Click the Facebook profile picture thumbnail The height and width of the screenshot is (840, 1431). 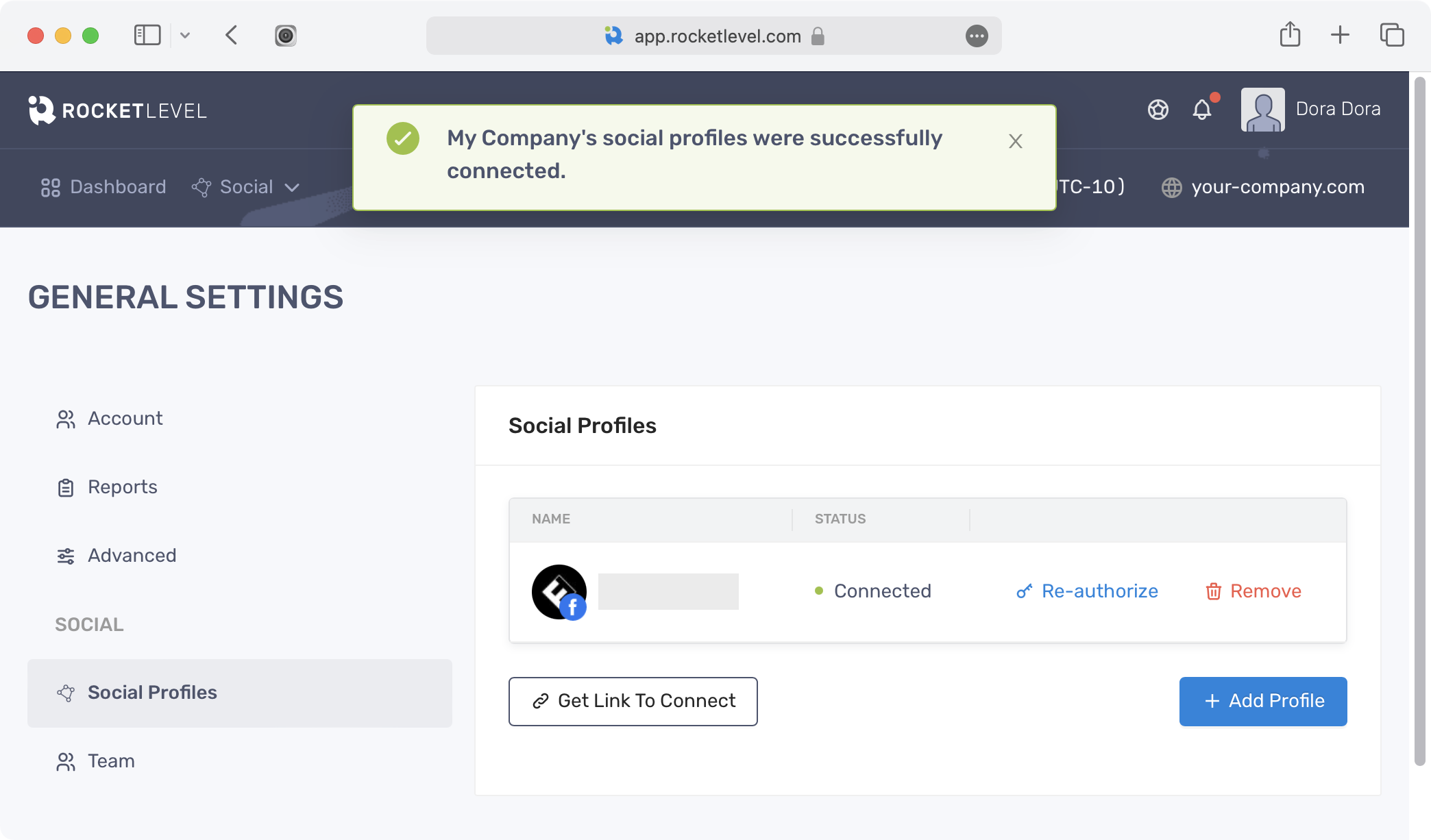tap(559, 592)
